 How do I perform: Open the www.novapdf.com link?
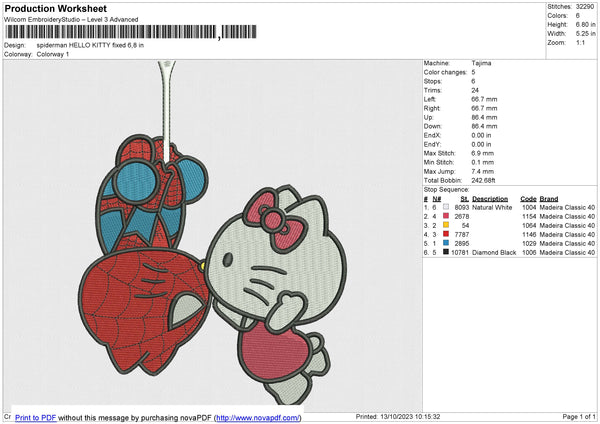point(258,418)
